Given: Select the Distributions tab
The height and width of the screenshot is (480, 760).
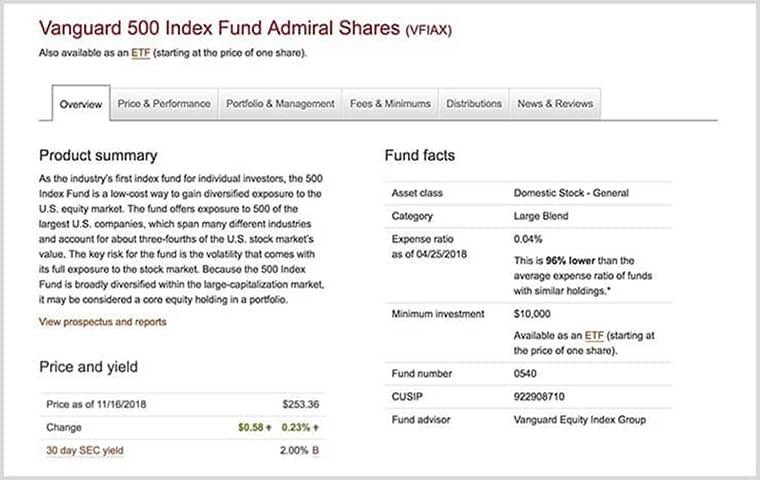Looking at the screenshot, I should click(x=474, y=104).
